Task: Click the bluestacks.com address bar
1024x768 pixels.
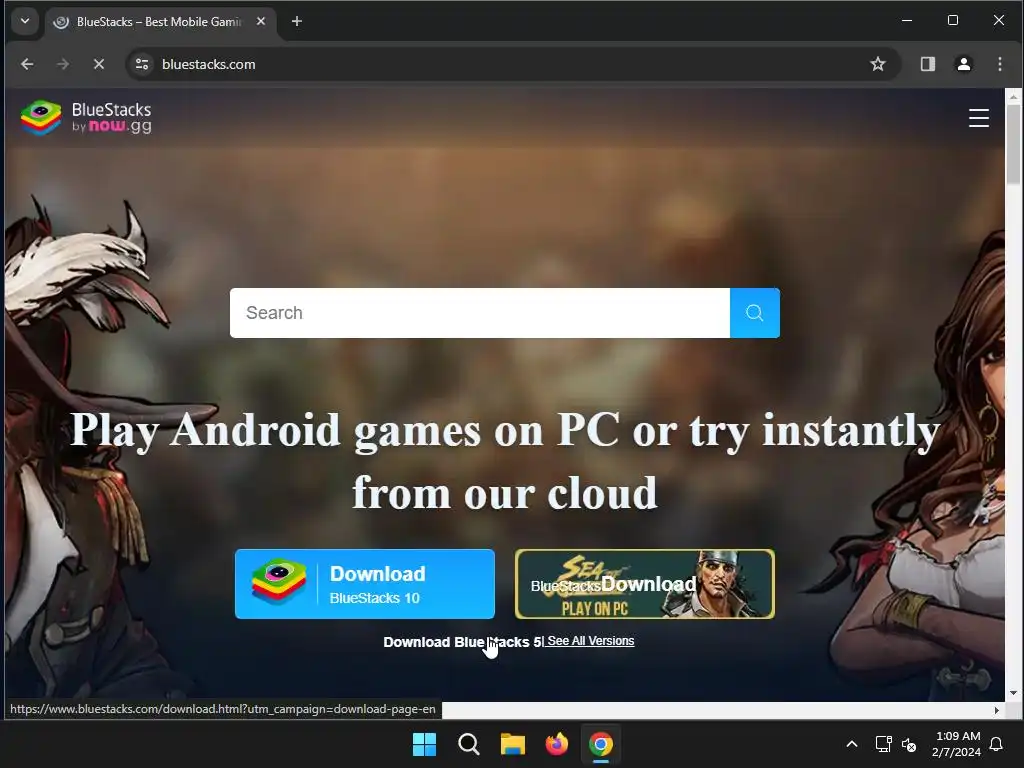Action: 503,64
